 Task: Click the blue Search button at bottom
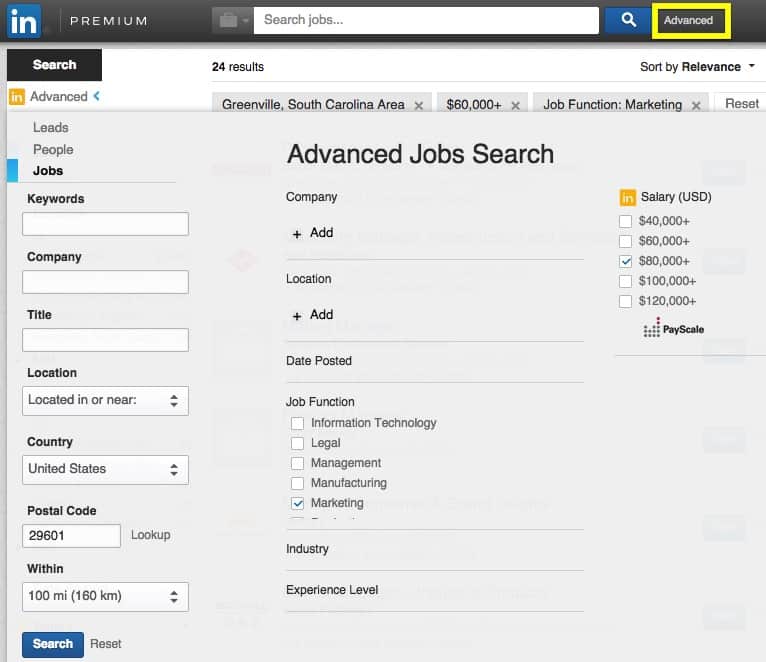click(53, 644)
